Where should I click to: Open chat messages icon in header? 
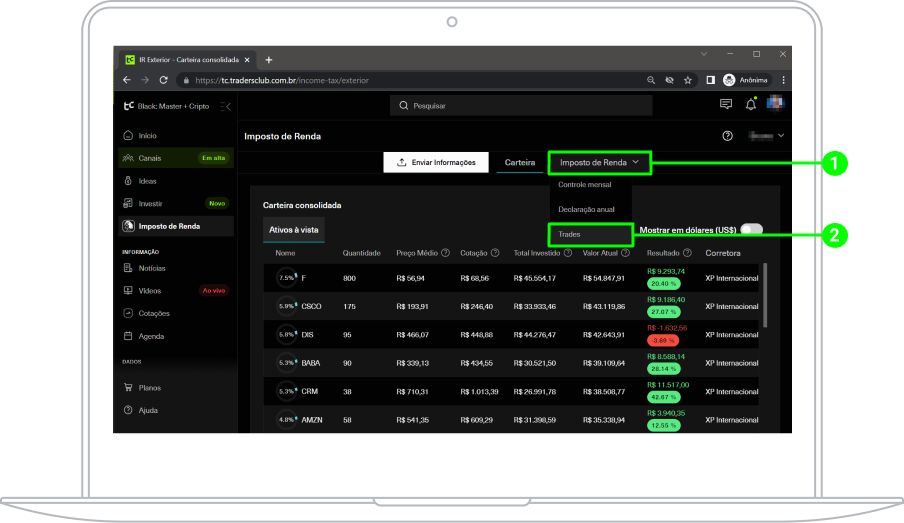pos(726,104)
